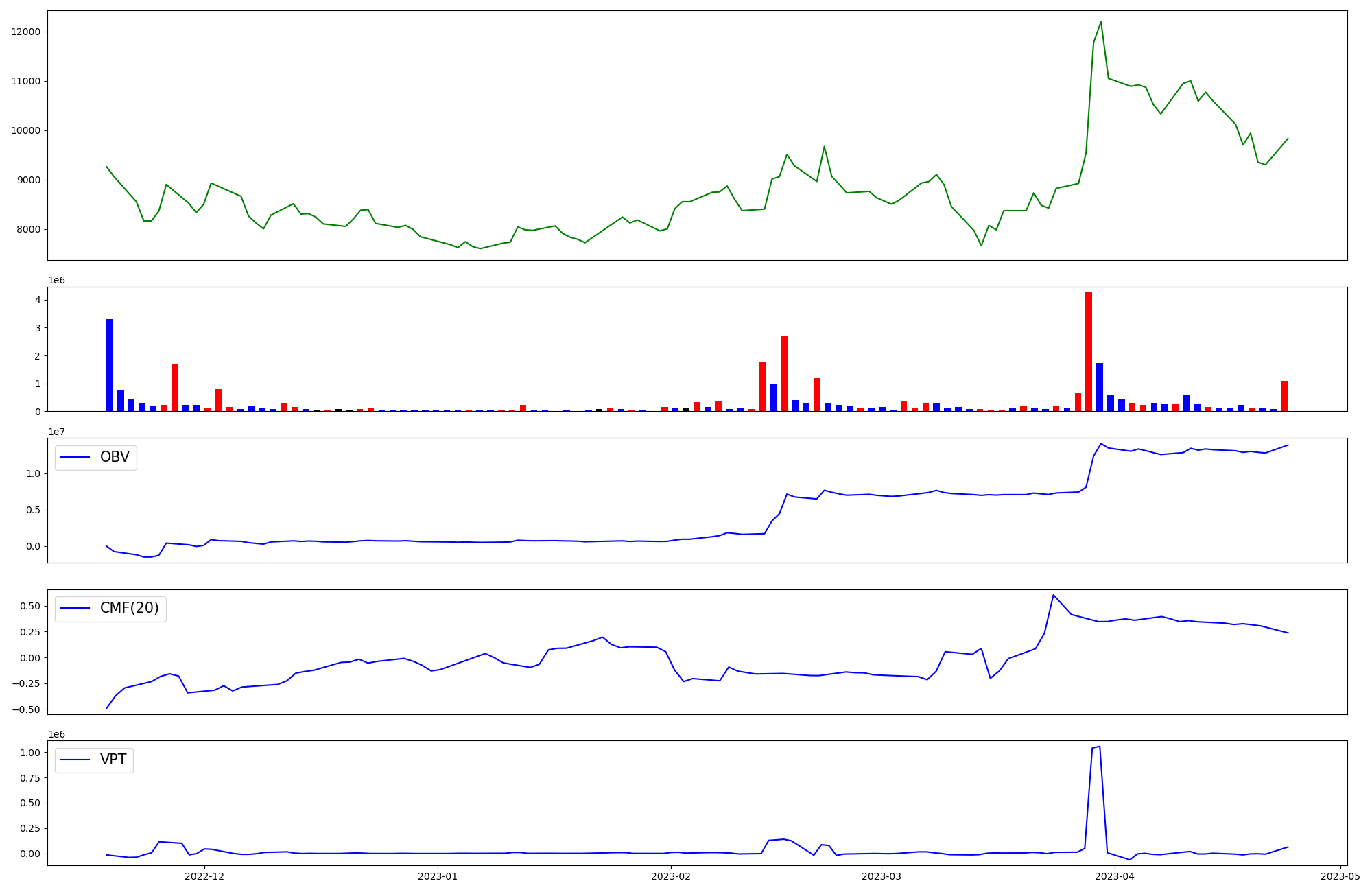The width and height of the screenshot is (1372, 892).
Task: Click the 2022-12 date tick label
Action: 204,876
